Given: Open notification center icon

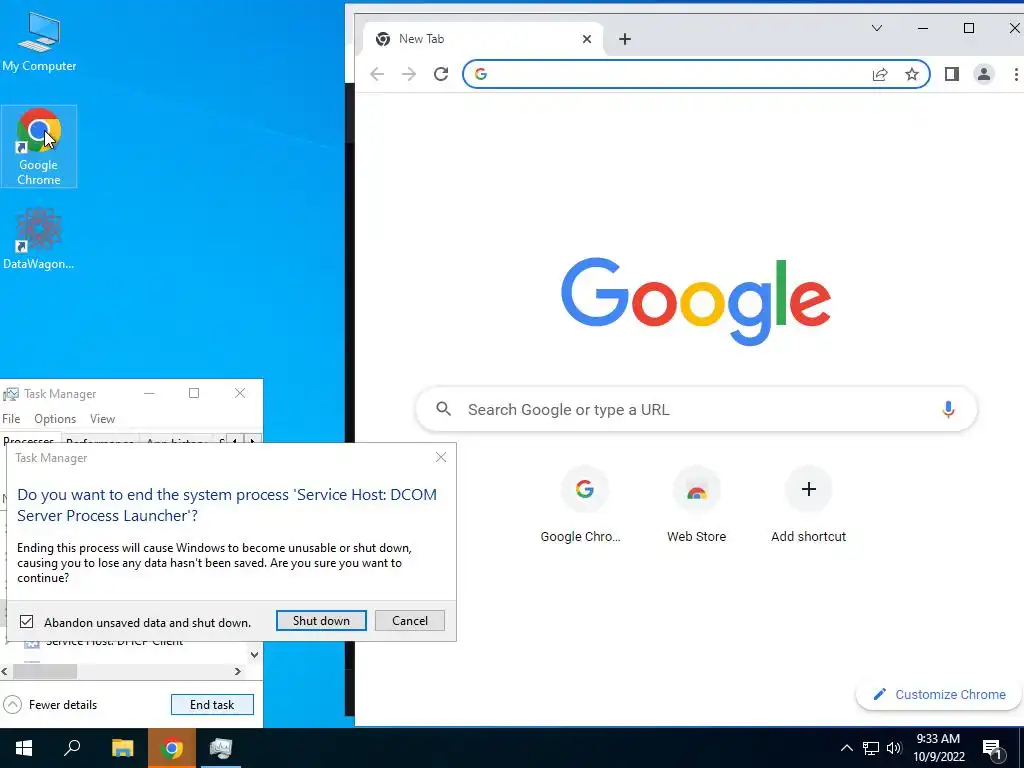Looking at the screenshot, I should (x=992, y=748).
